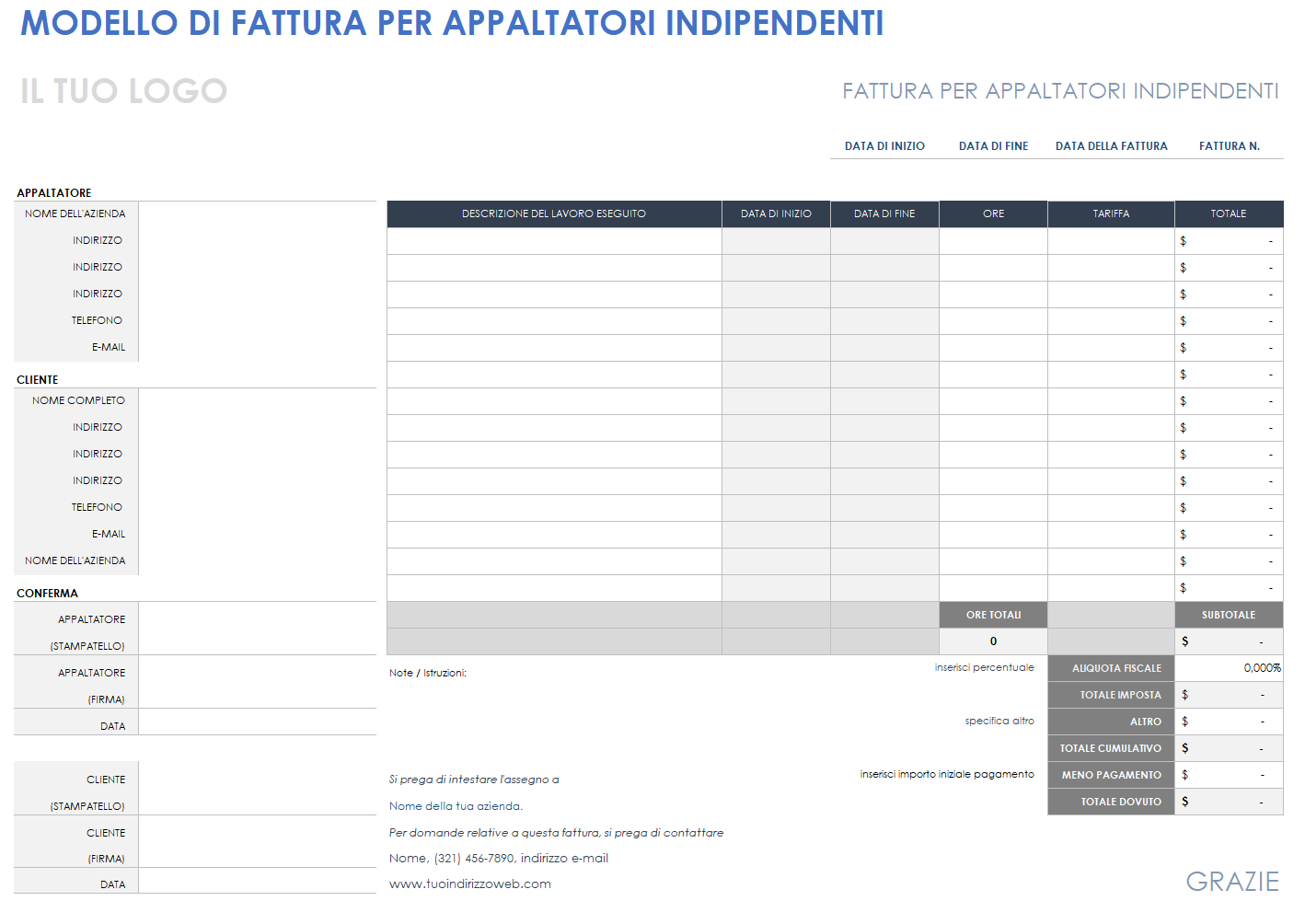Click the 'Note / Istruzioni:' area
Viewport: 1305px width, 924px height.
(428, 674)
